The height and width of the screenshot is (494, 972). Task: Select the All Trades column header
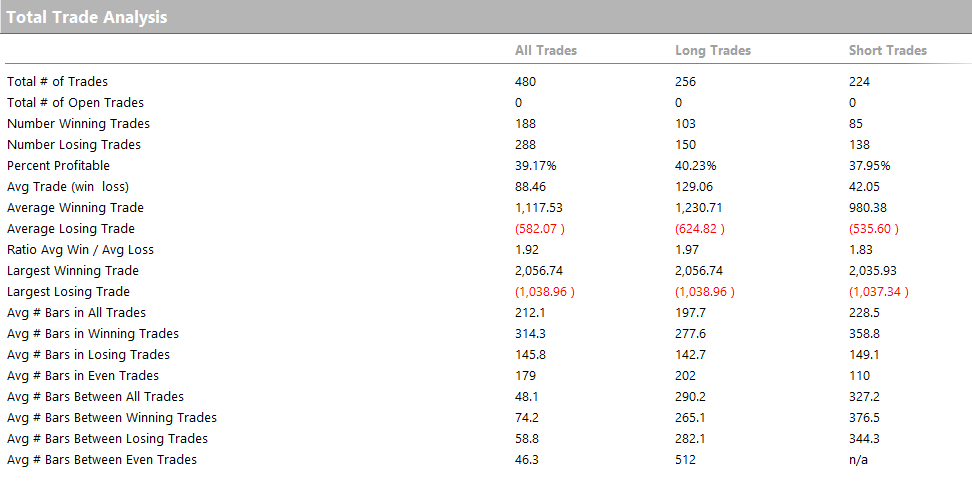tap(546, 50)
